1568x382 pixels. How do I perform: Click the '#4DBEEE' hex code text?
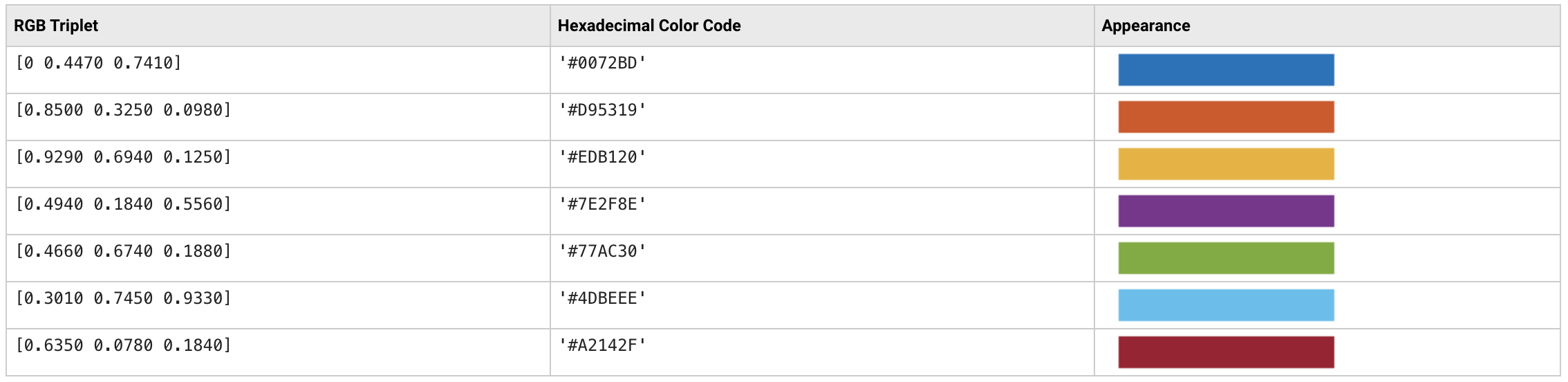[x=602, y=298]
